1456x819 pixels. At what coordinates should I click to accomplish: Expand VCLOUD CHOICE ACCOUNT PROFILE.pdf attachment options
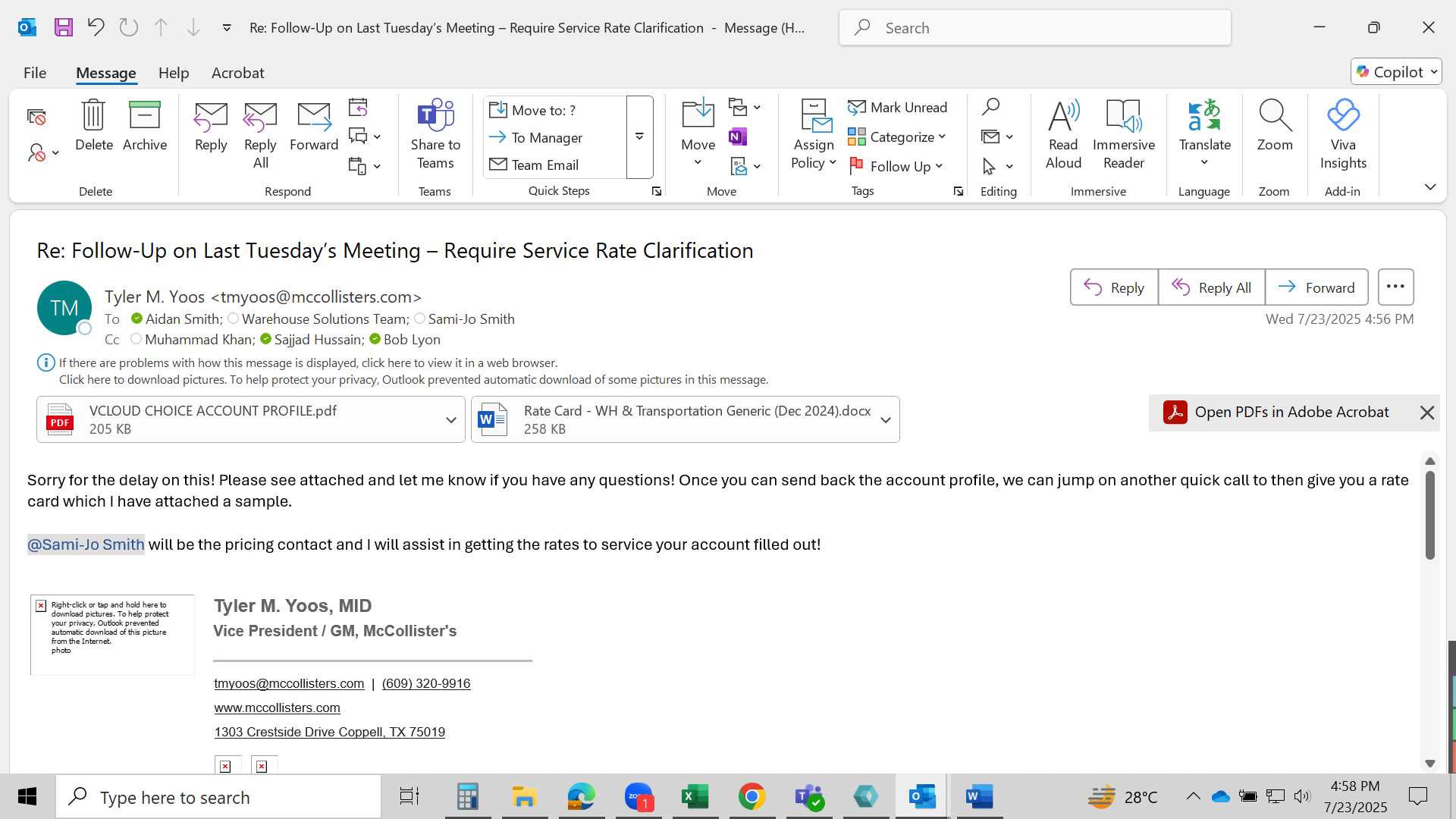coord(450,419)
